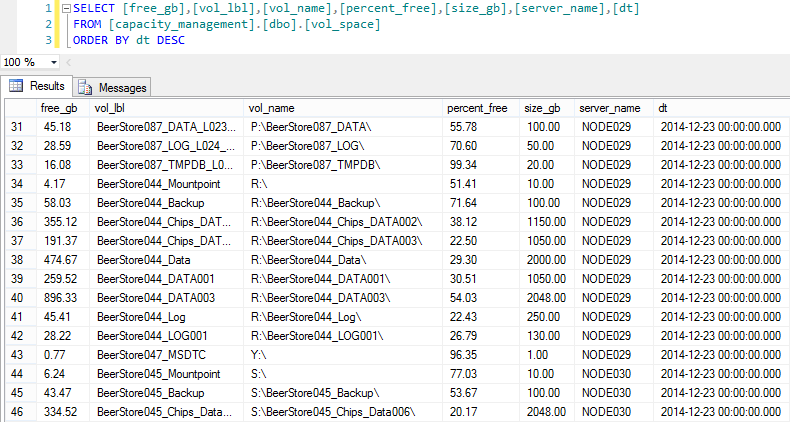Collapse the SELECT query outline block
Screen dimensions: 790x422
pyautogui.click(x=65, y=8)
